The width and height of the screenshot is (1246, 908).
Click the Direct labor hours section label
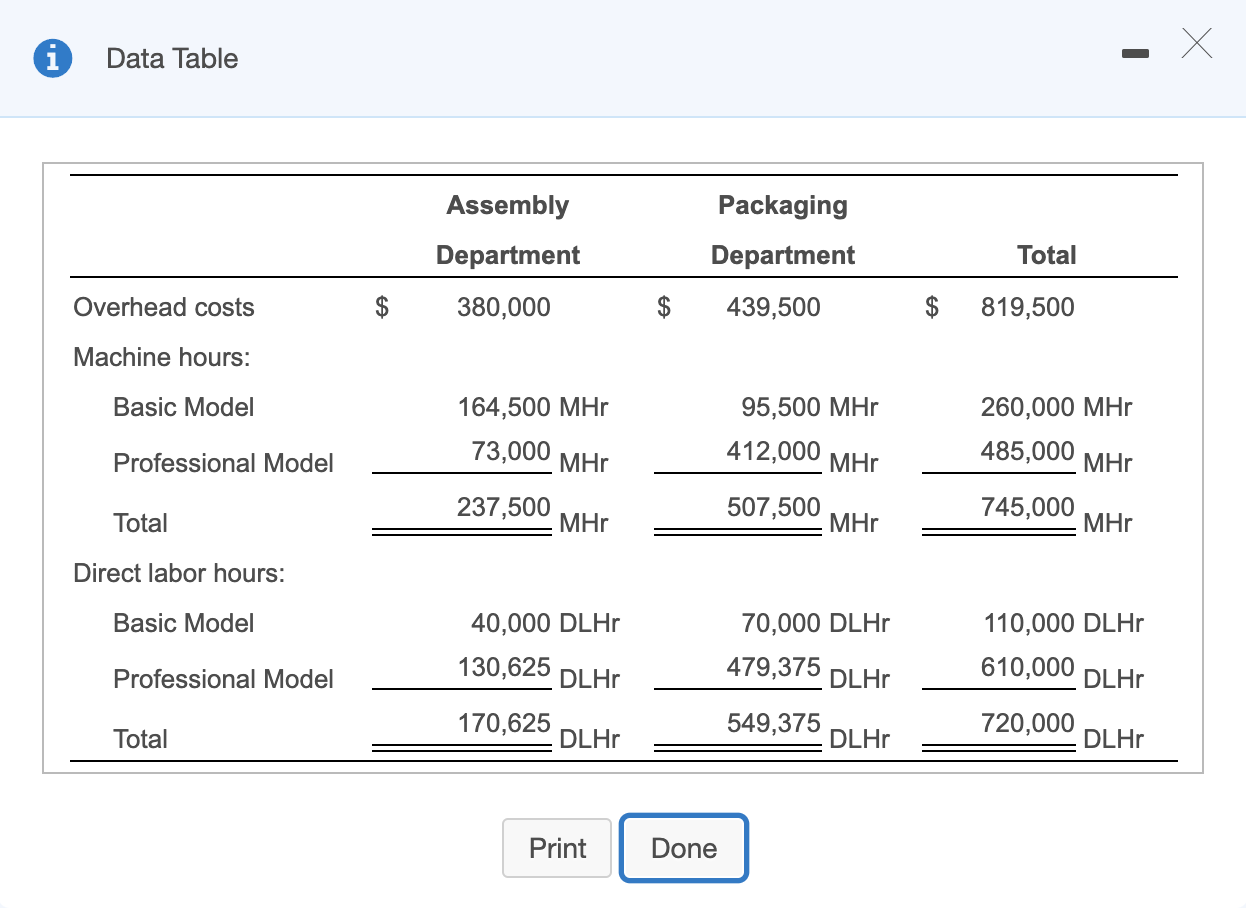tap(179, 573)
